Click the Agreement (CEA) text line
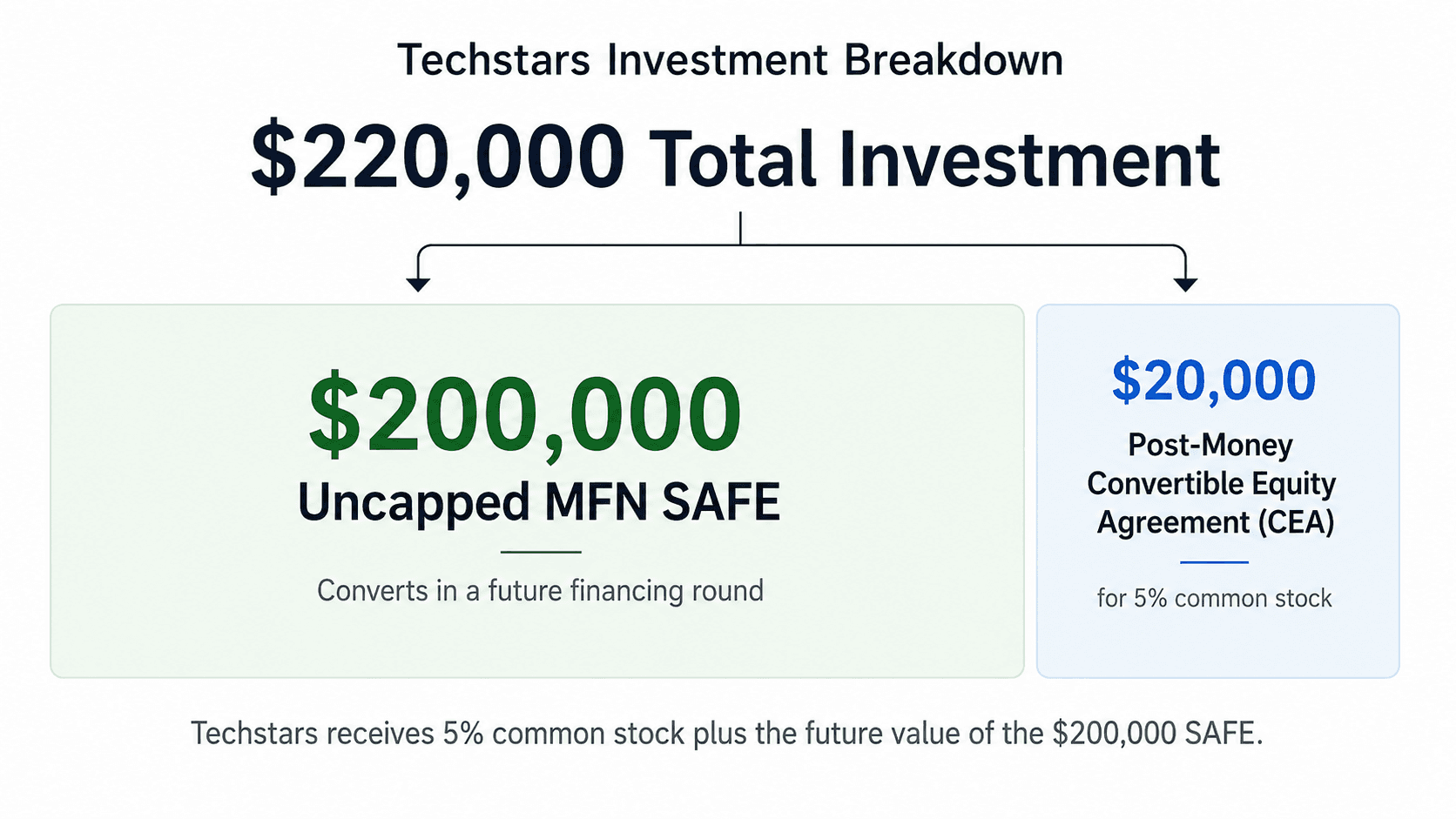Viewport: 1456px width, 819px height. click(x=1216, y=522)
